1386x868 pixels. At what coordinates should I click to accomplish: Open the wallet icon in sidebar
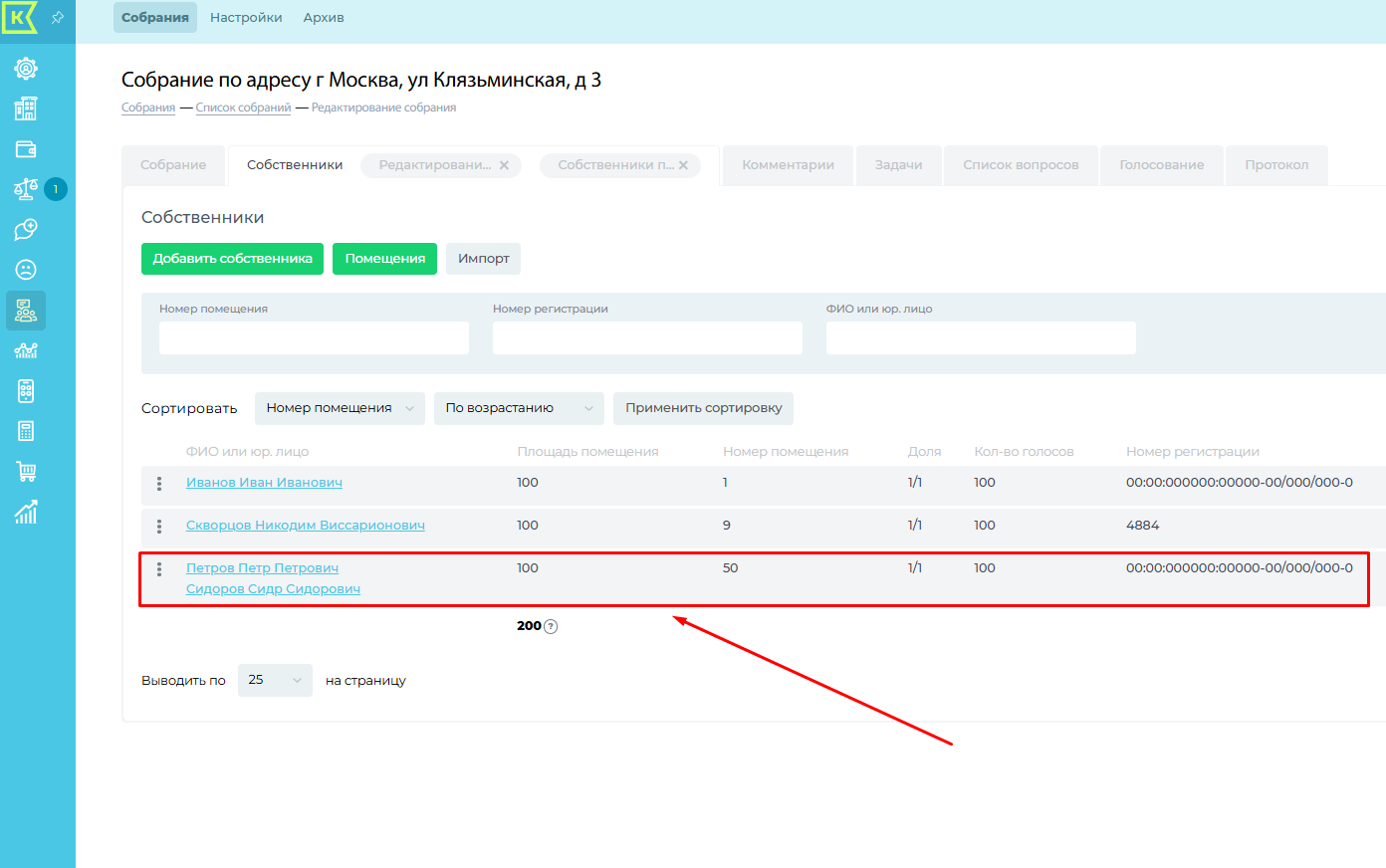pos(26,149)
